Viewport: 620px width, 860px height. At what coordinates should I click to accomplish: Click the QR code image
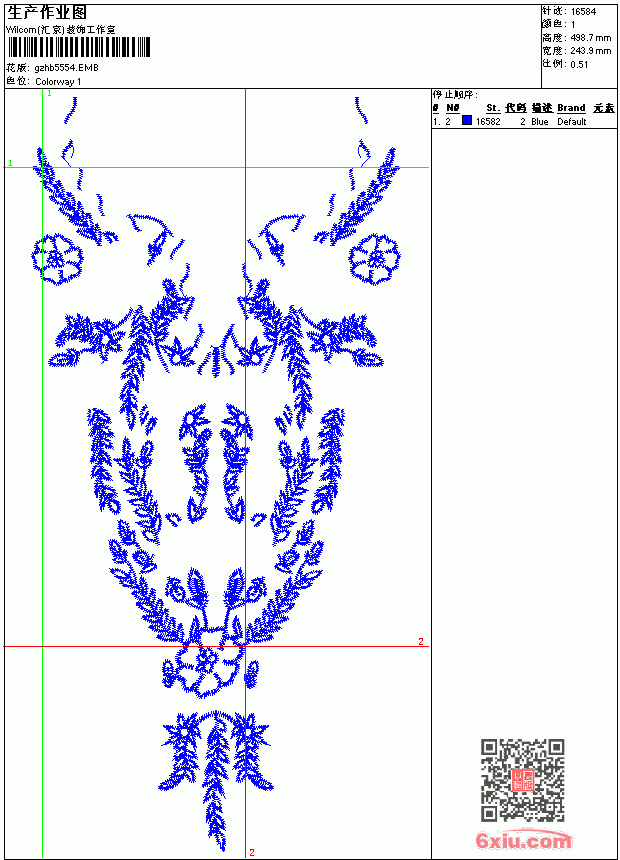click(x=522, y=780)
